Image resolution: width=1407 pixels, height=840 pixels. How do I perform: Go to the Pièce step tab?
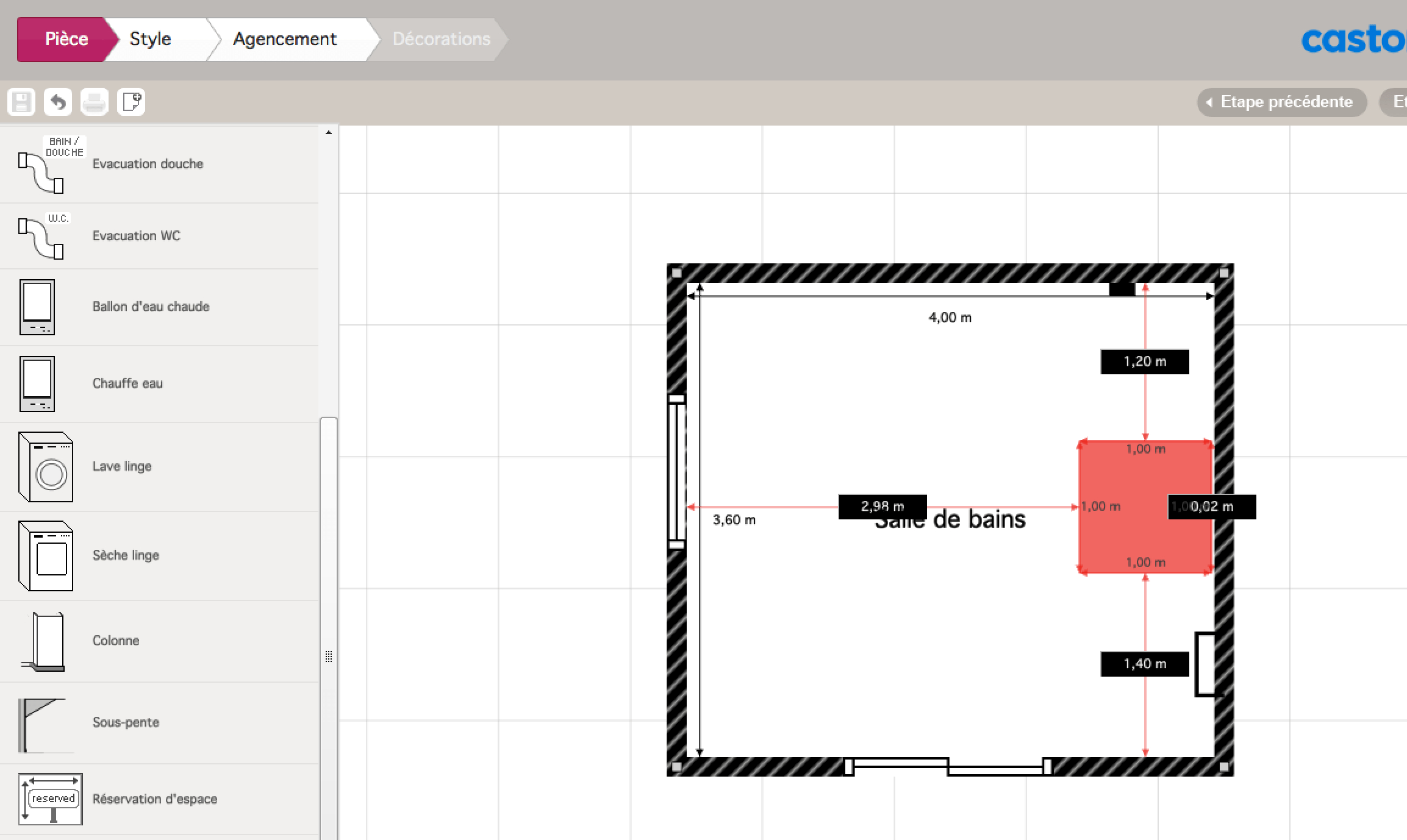point(66,39)
